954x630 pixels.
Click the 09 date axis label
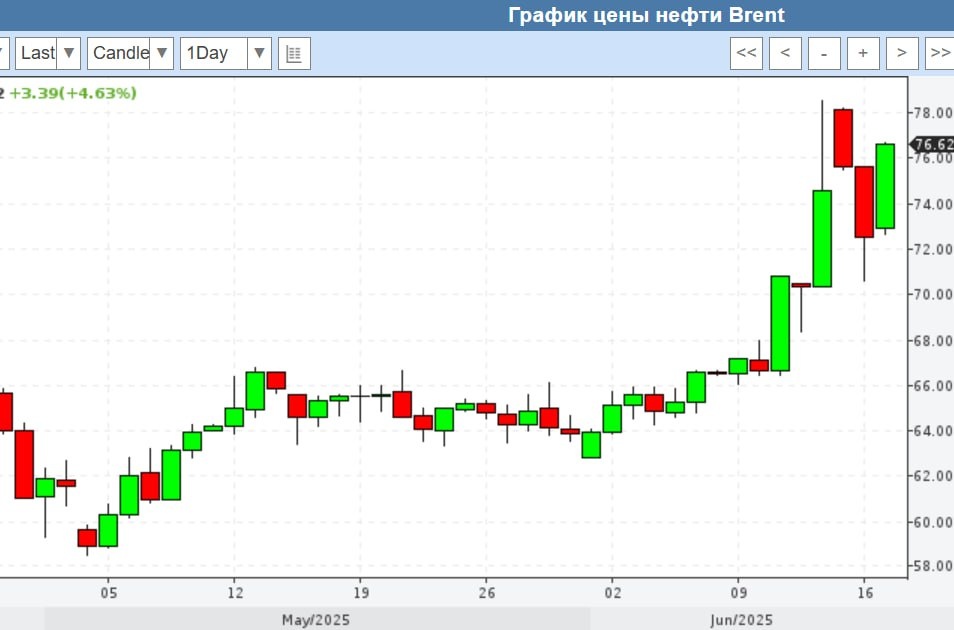point(738,593)
